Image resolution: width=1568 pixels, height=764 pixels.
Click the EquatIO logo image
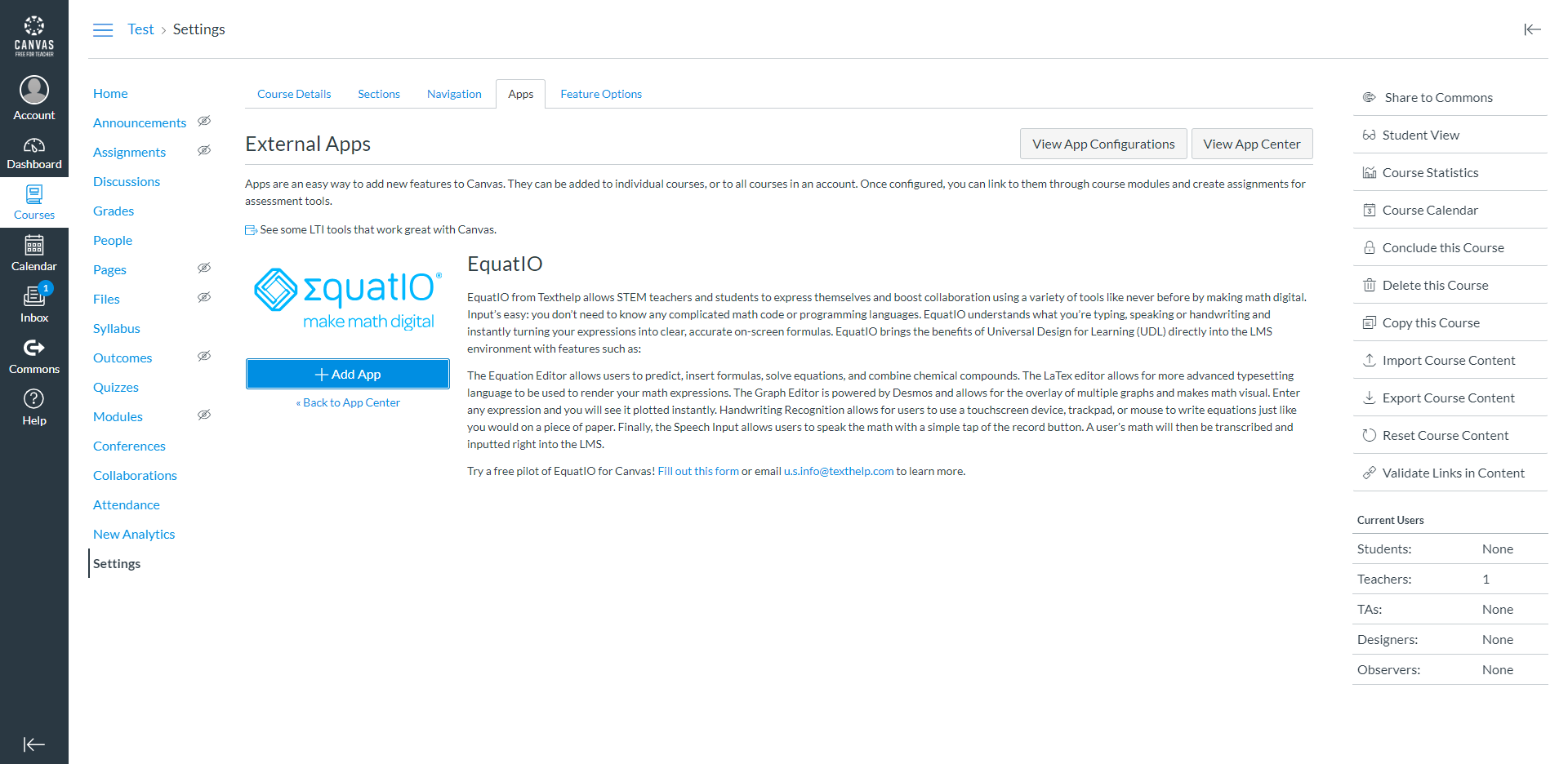coord(349,300)
